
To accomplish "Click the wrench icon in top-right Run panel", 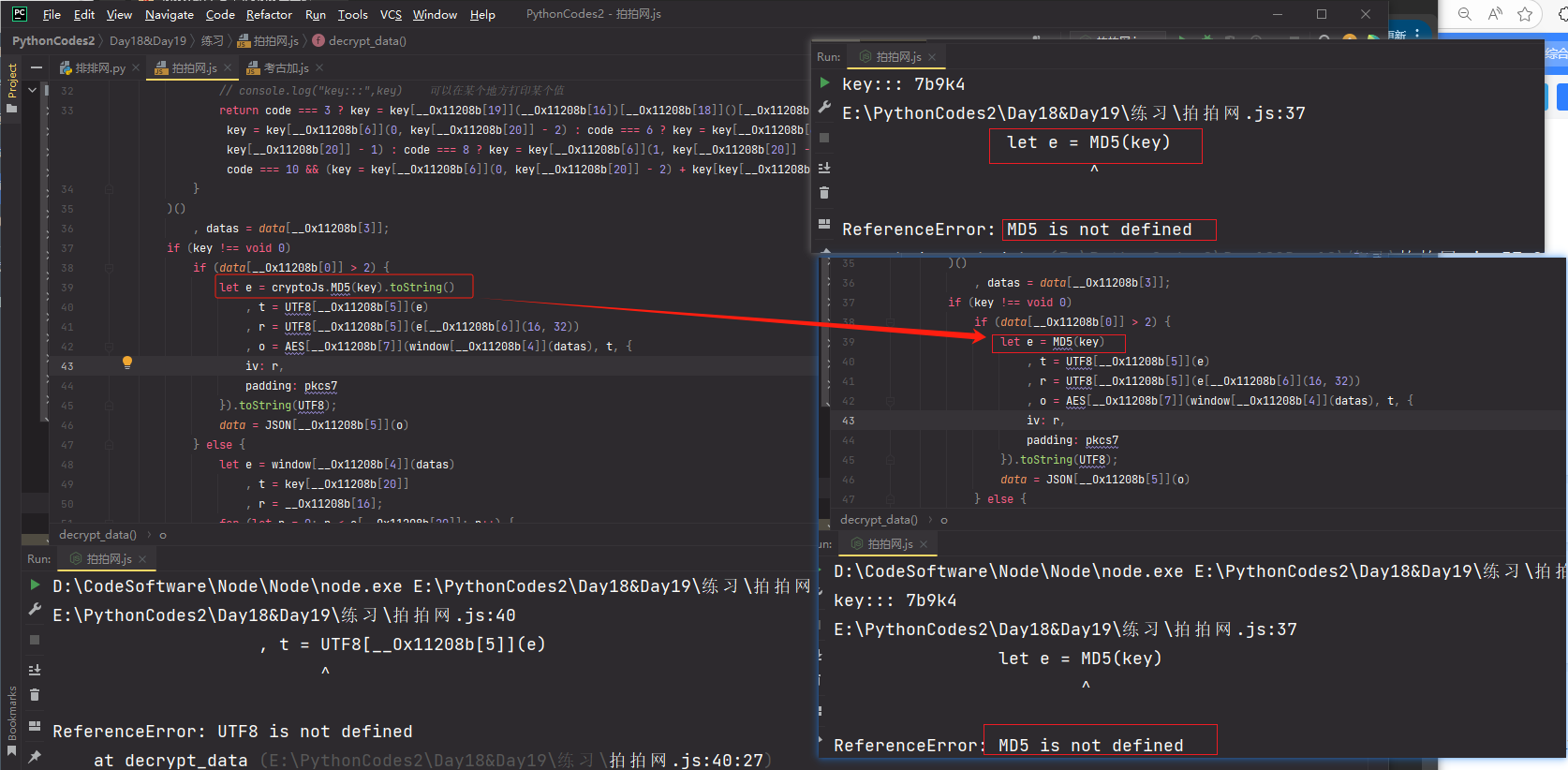I will tap(824, 107).
